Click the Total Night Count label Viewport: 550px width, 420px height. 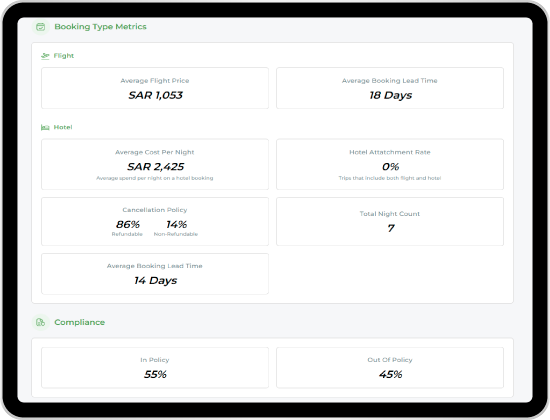(x=390, y=214)
